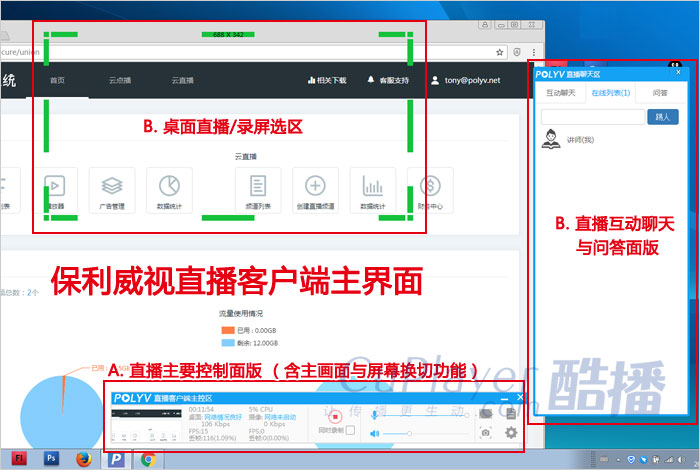This screenshot has height=470, width=700.
Task: Click the 2个 video count link
Action: pyautogui.click(x=33, y=293)
